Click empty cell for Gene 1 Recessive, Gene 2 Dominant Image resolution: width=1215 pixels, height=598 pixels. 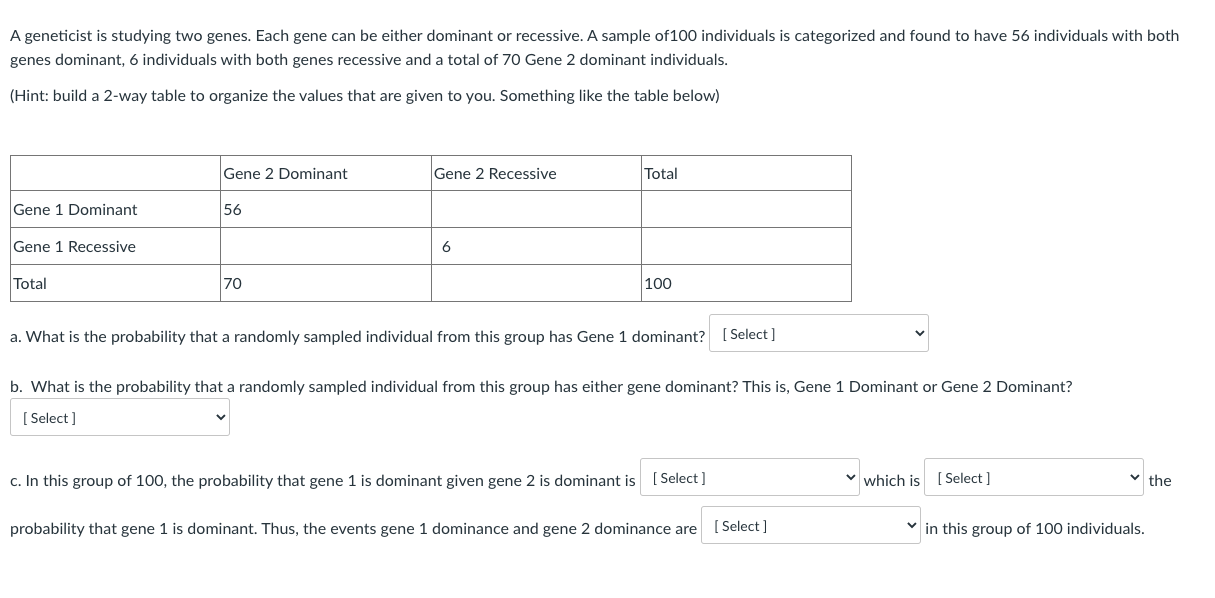click(x=326, y=246)
